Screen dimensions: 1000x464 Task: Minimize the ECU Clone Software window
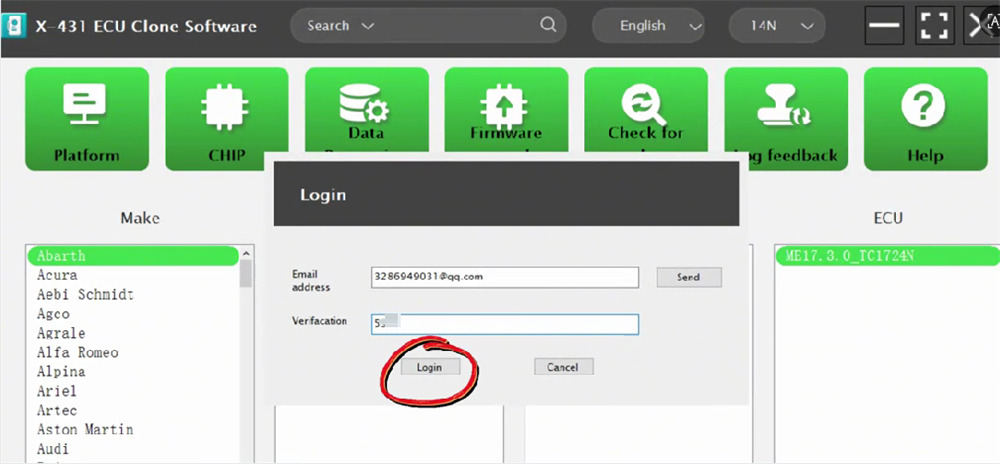coord(884,25)
